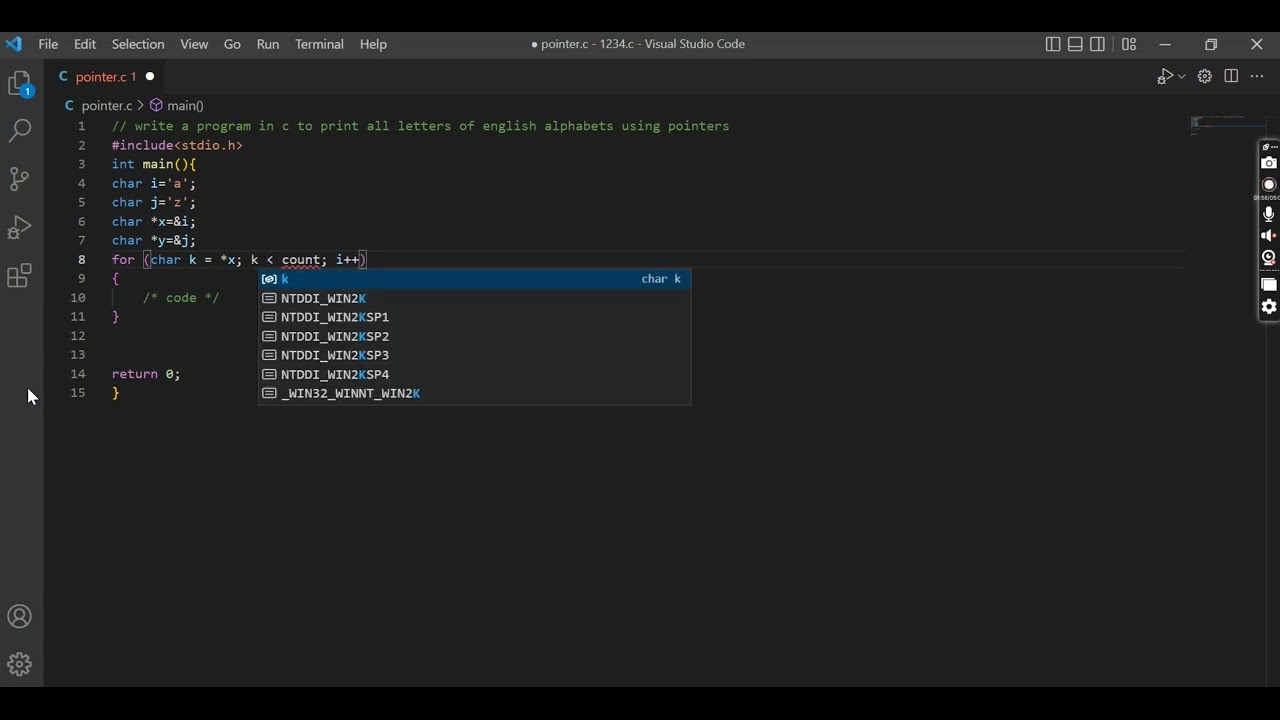Screen dimensions: 1280x720
Task: Open the File menu
Action: [x=48, y=44]
